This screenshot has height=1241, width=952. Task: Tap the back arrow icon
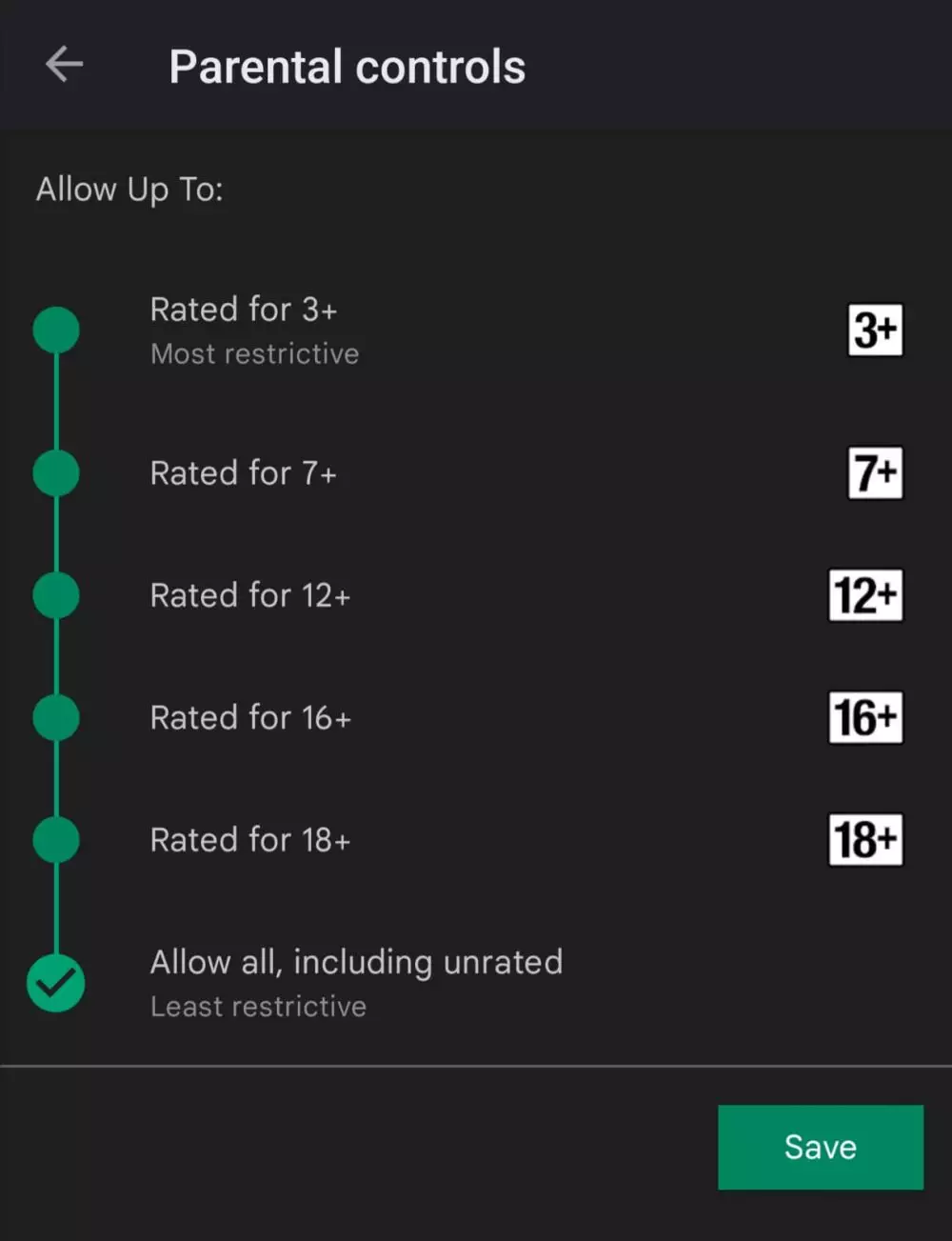click(63, 64)
